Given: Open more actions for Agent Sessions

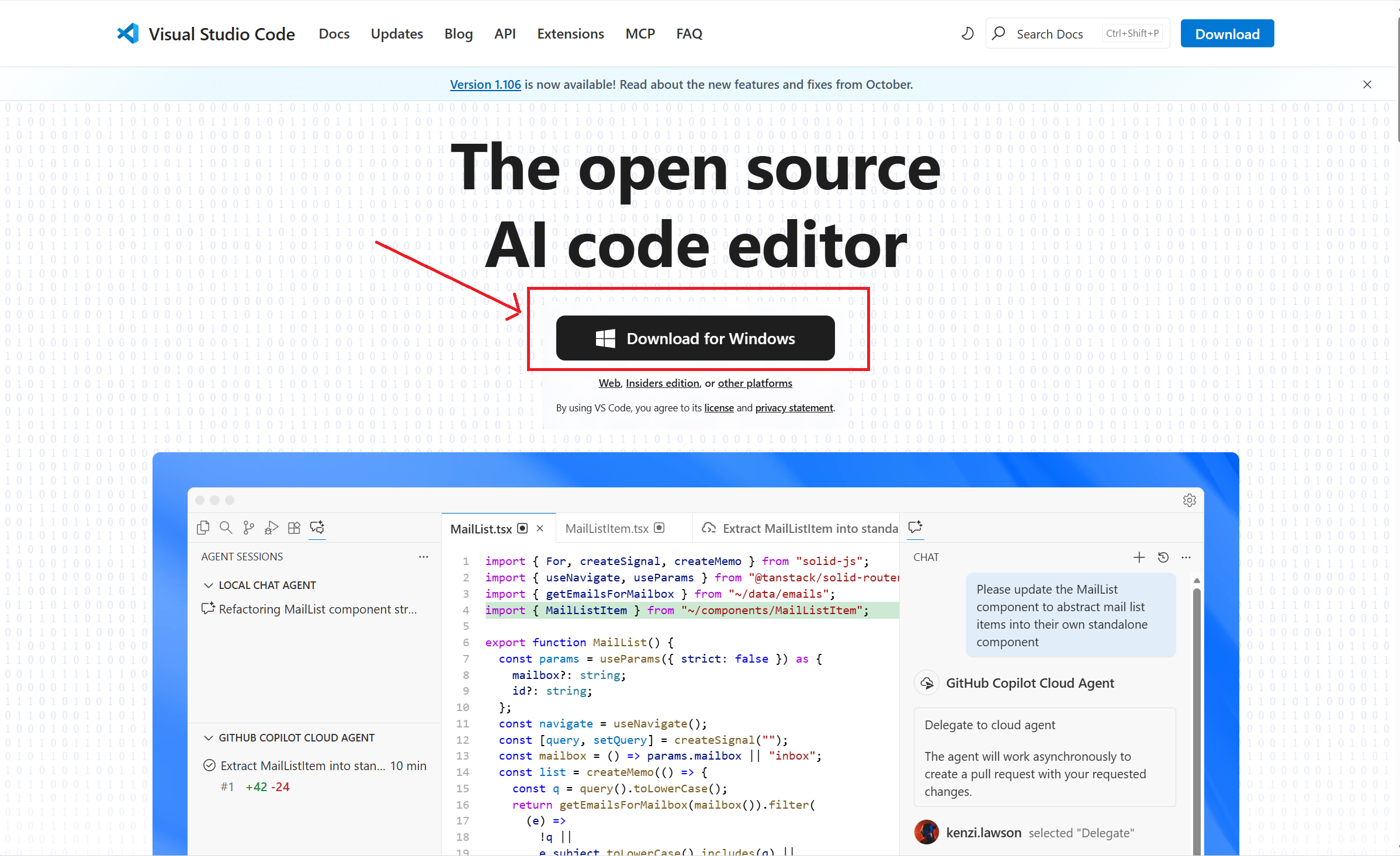Looking at the screenshot, I should click(423, 556).
